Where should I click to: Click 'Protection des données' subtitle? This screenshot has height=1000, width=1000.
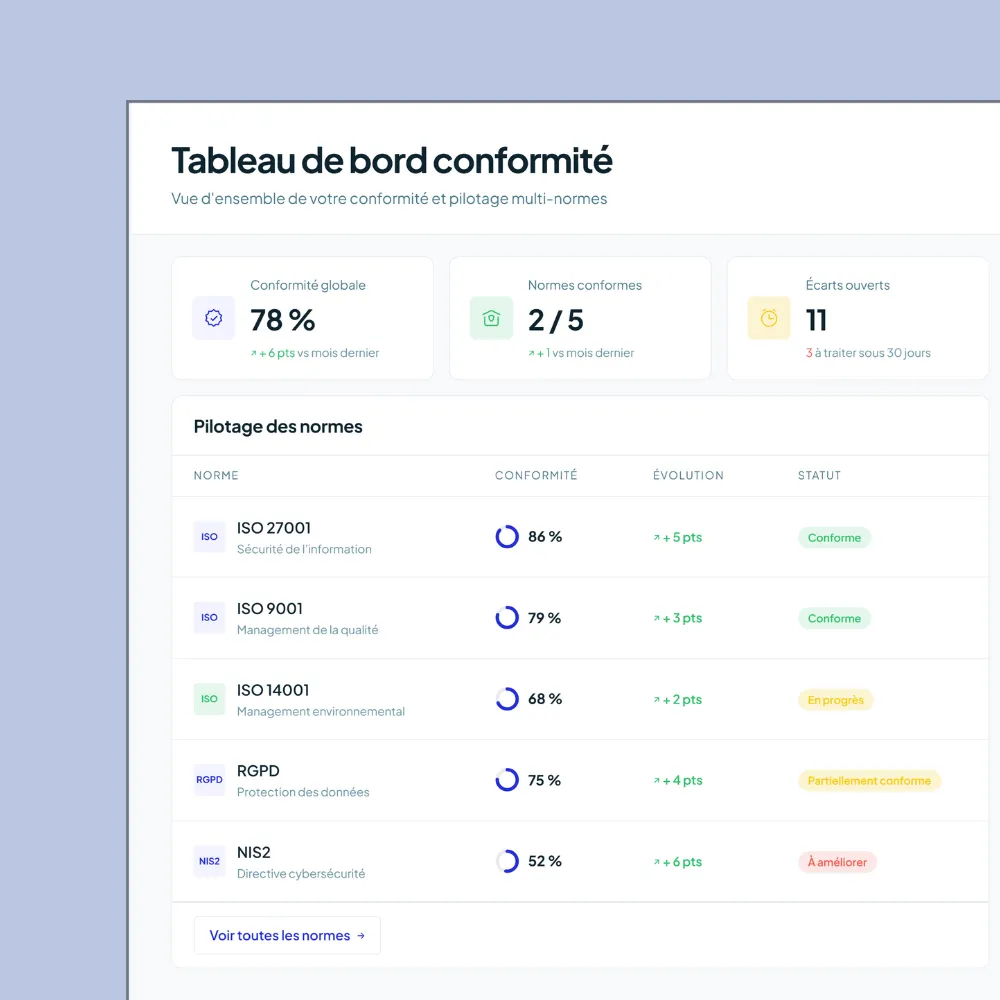click(x=303, y=792)
